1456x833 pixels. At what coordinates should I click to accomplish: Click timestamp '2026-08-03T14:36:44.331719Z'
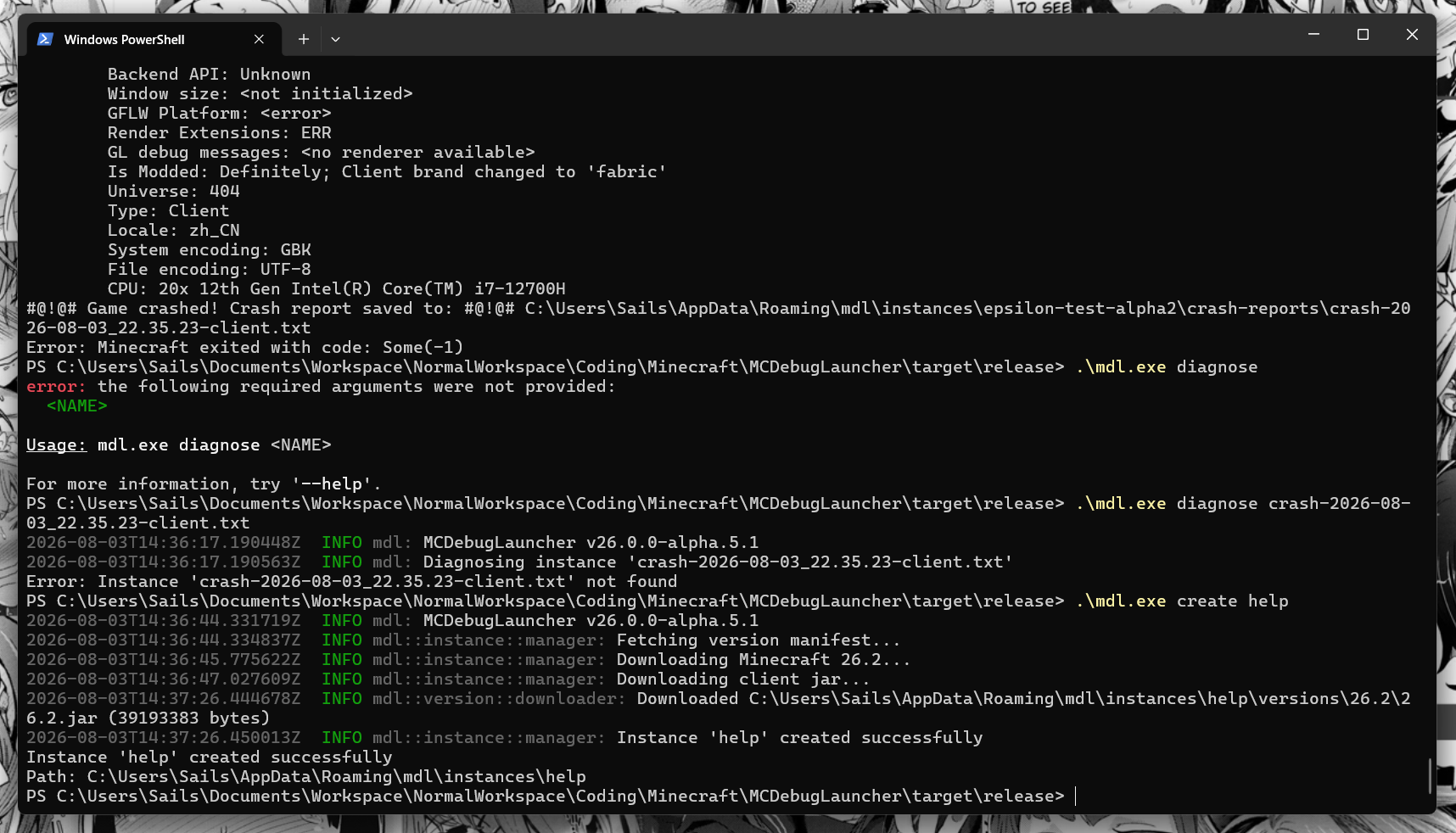(163, 621)
